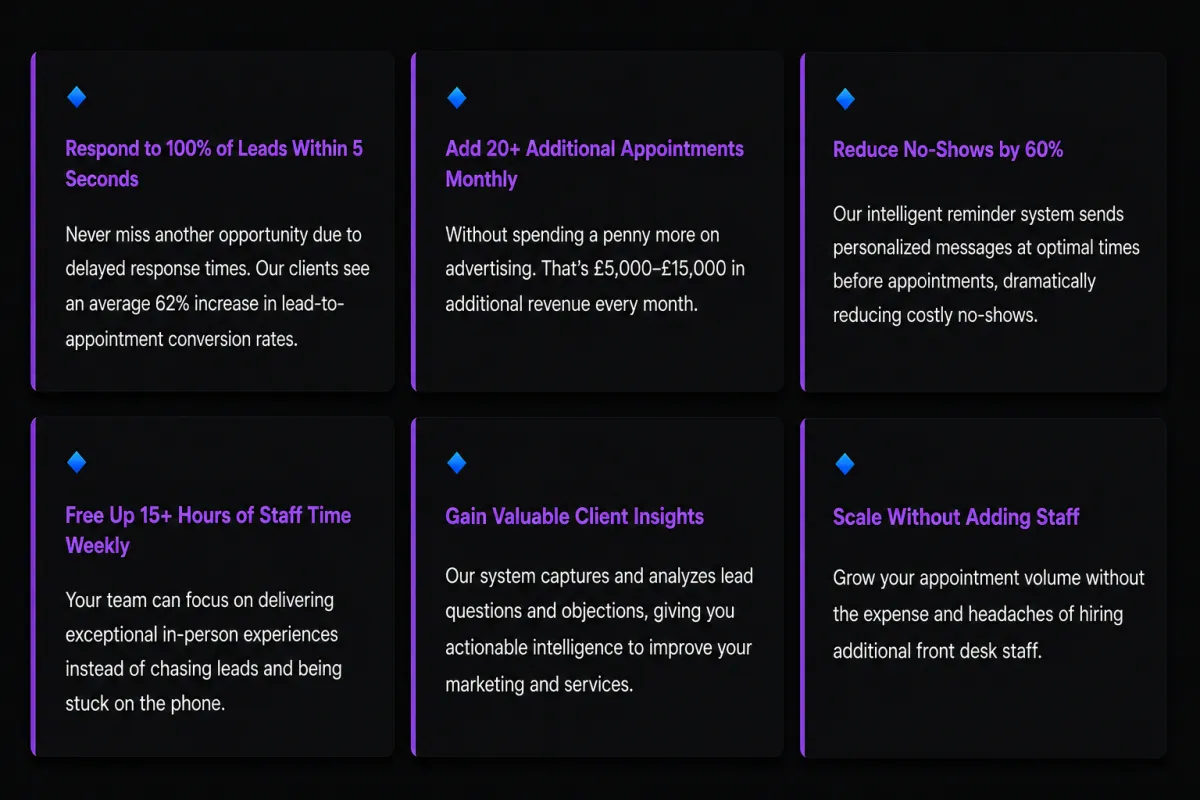Viewport: 1200px width, 800px height.
Task: Select the Scale Without Adding Staff heading
Action: click(956, 517)
